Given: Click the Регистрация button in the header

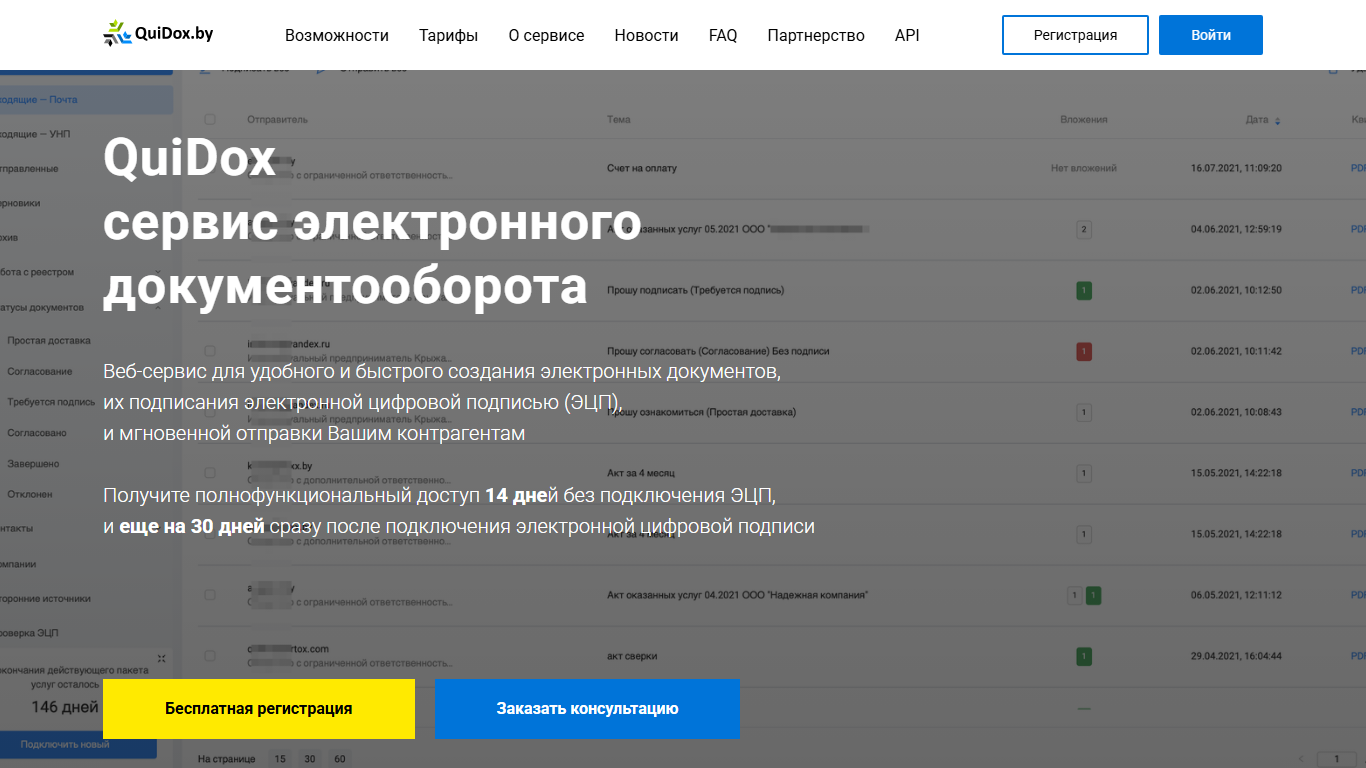Looking at the screenshot, I should pyautogui.click(x=1075, y=35).
